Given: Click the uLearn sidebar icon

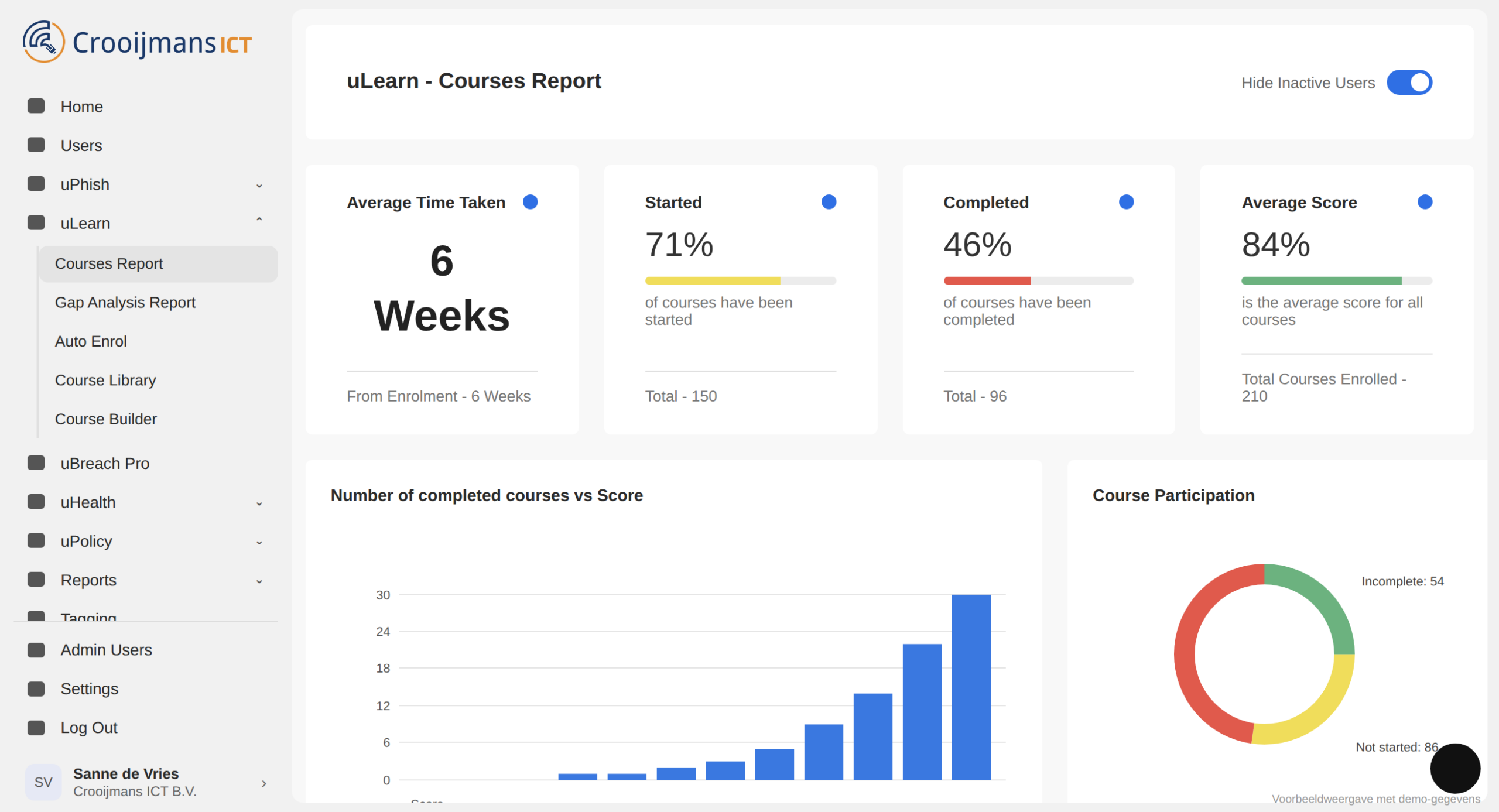Looking at the screenshot, I should [36, 222].
